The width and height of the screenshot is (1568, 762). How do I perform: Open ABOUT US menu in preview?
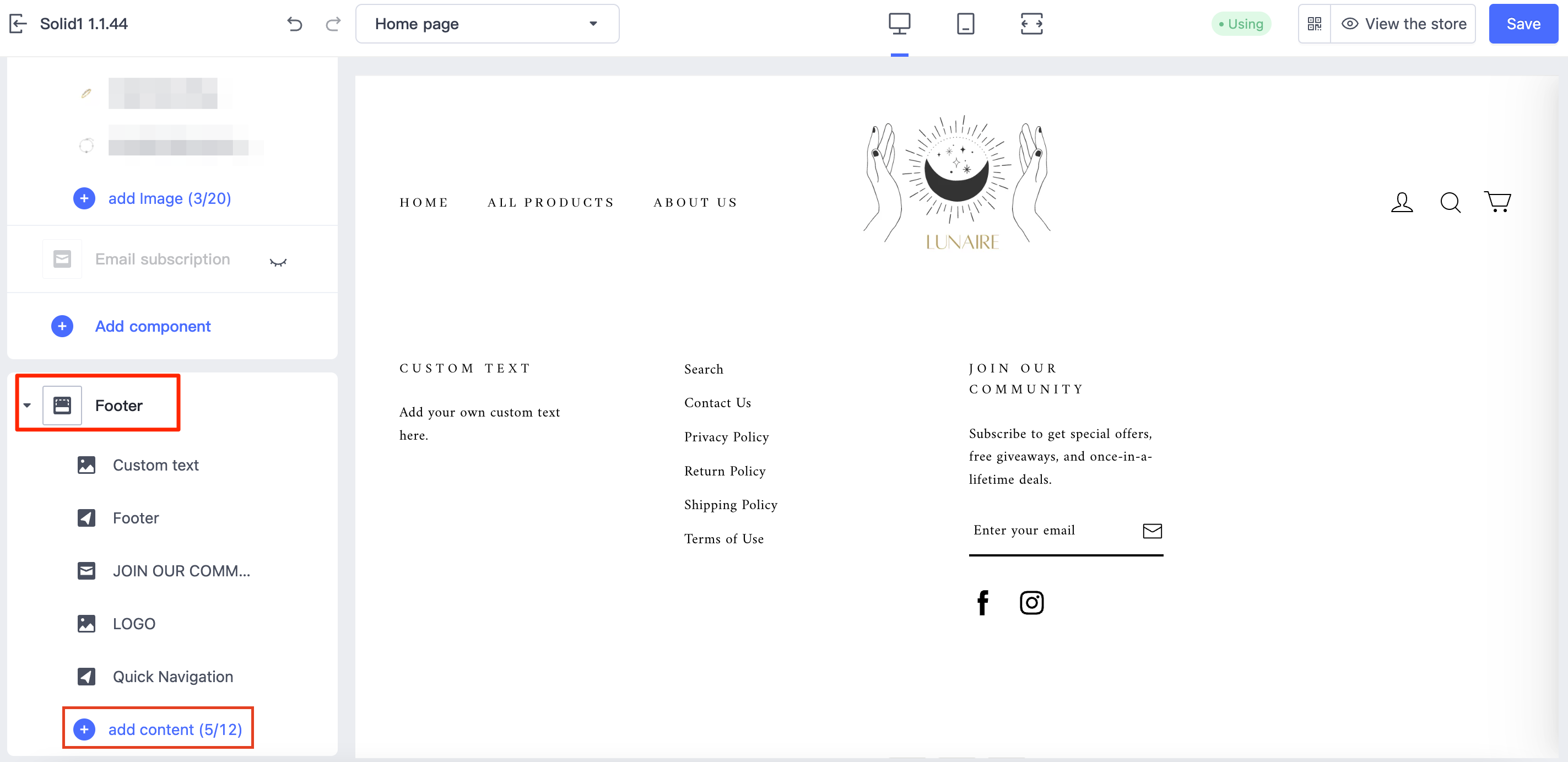pos(695,202)
